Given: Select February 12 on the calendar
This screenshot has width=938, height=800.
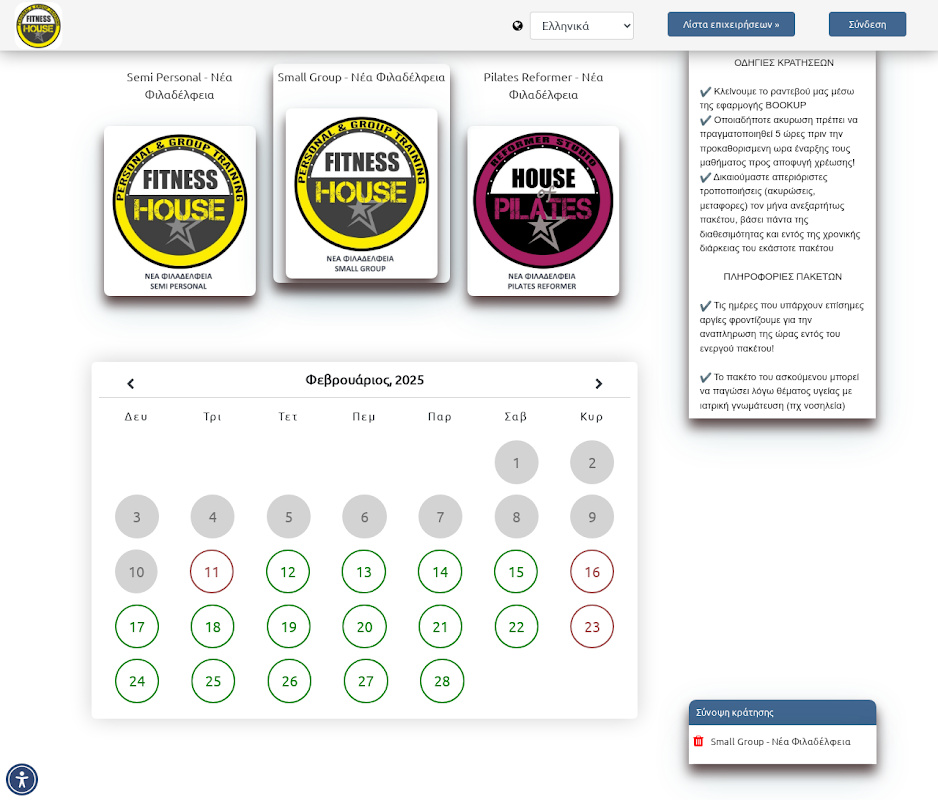Looking at the screenshot, I should tap(288, 571).
